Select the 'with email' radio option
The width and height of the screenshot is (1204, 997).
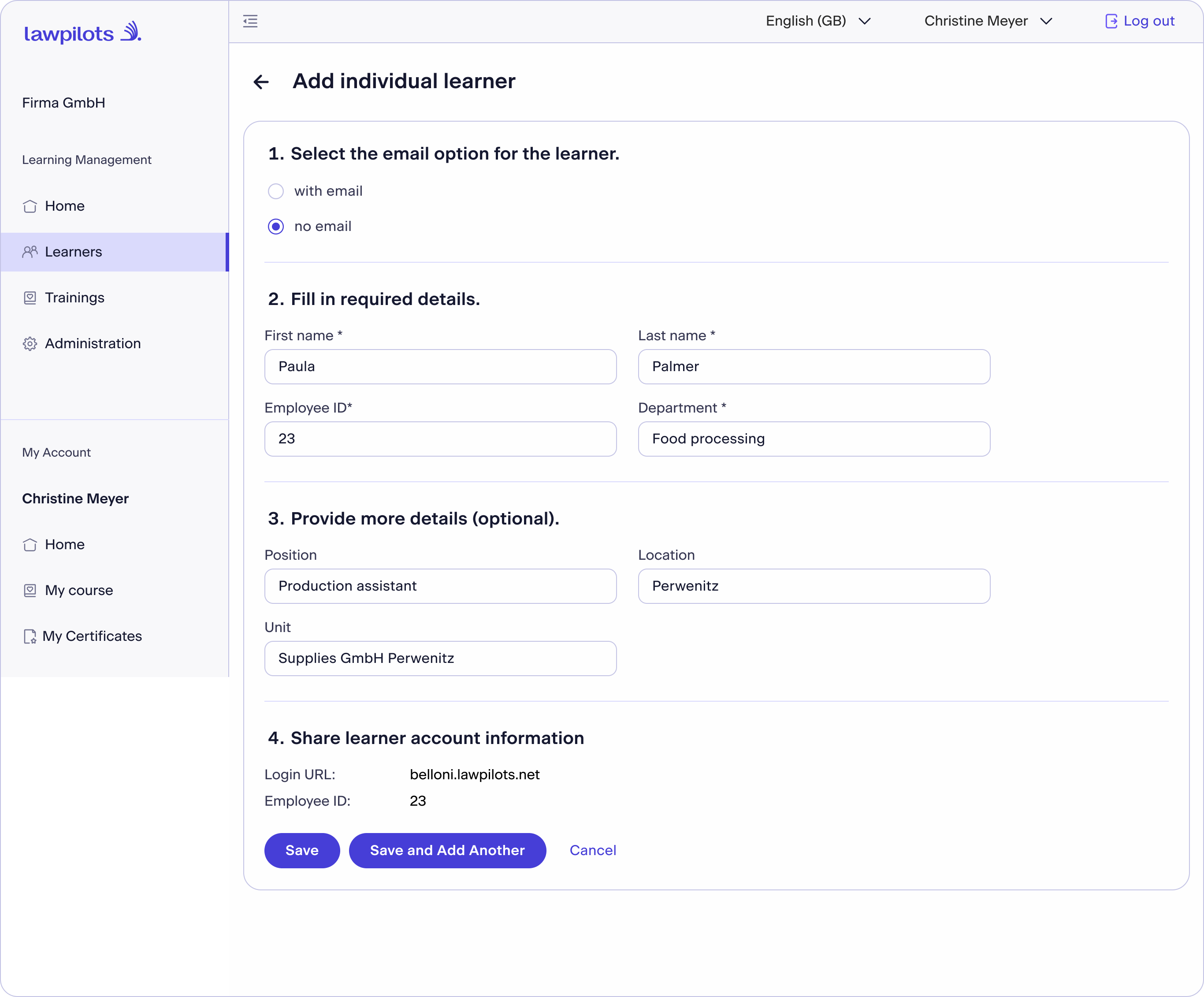coord(276,191)
